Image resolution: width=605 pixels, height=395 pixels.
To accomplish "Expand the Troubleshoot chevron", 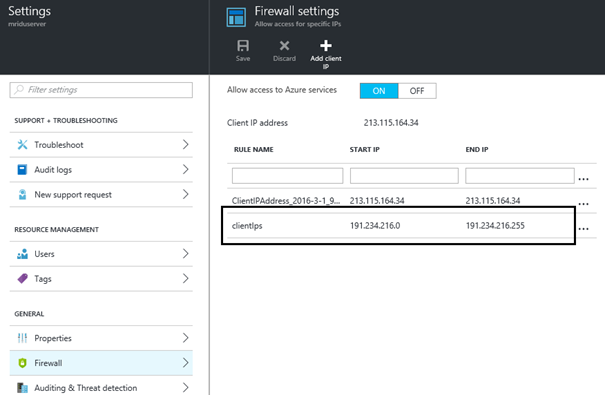I will (x=186, y=145).
